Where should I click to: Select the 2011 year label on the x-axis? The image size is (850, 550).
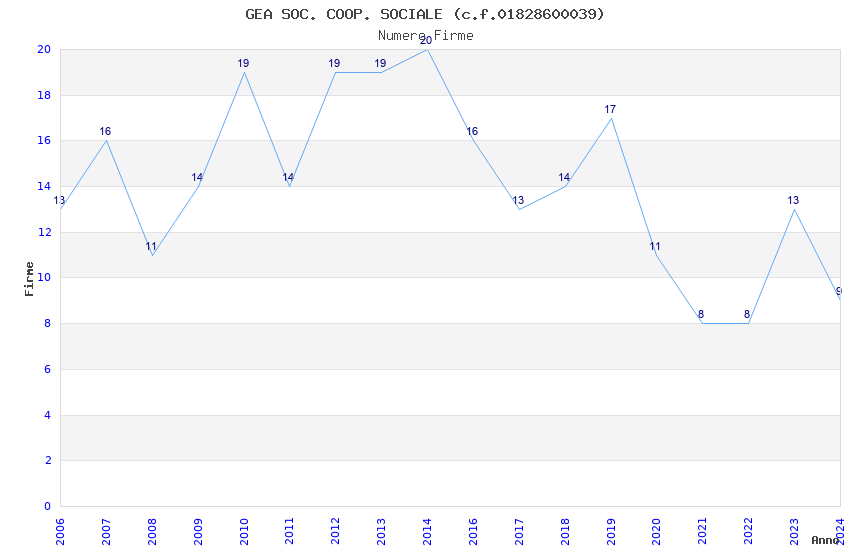(x=289, y=532)
